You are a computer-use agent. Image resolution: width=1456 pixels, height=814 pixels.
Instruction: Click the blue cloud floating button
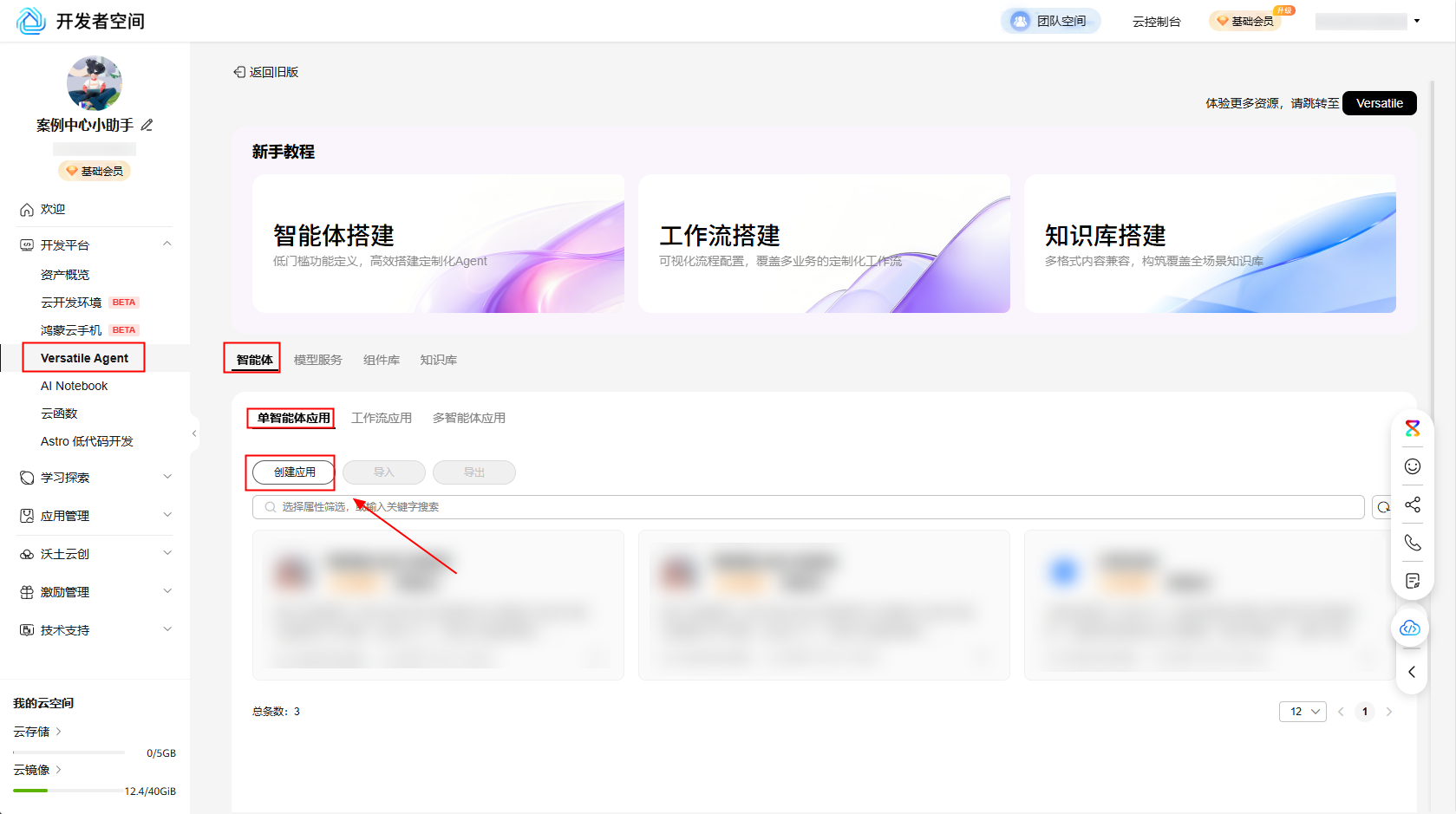[x=1410, y=628]
